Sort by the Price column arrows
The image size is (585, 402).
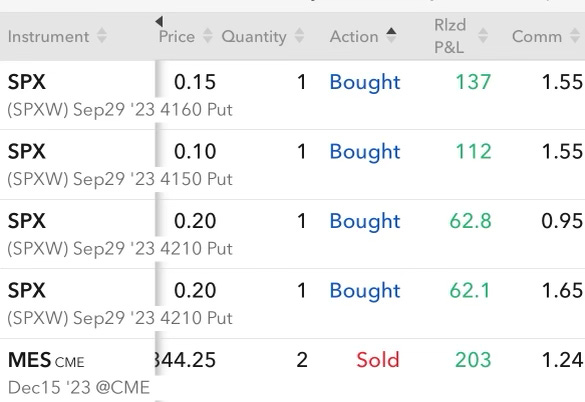[207, 36]
